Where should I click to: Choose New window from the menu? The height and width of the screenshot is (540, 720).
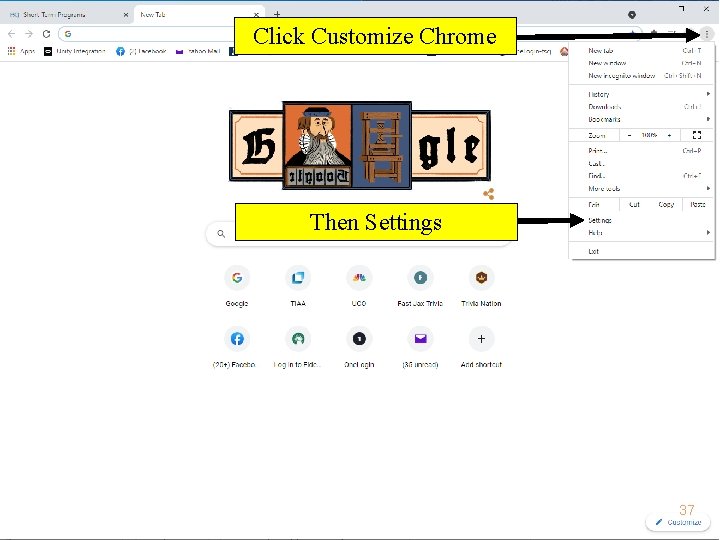click(642, 63)
